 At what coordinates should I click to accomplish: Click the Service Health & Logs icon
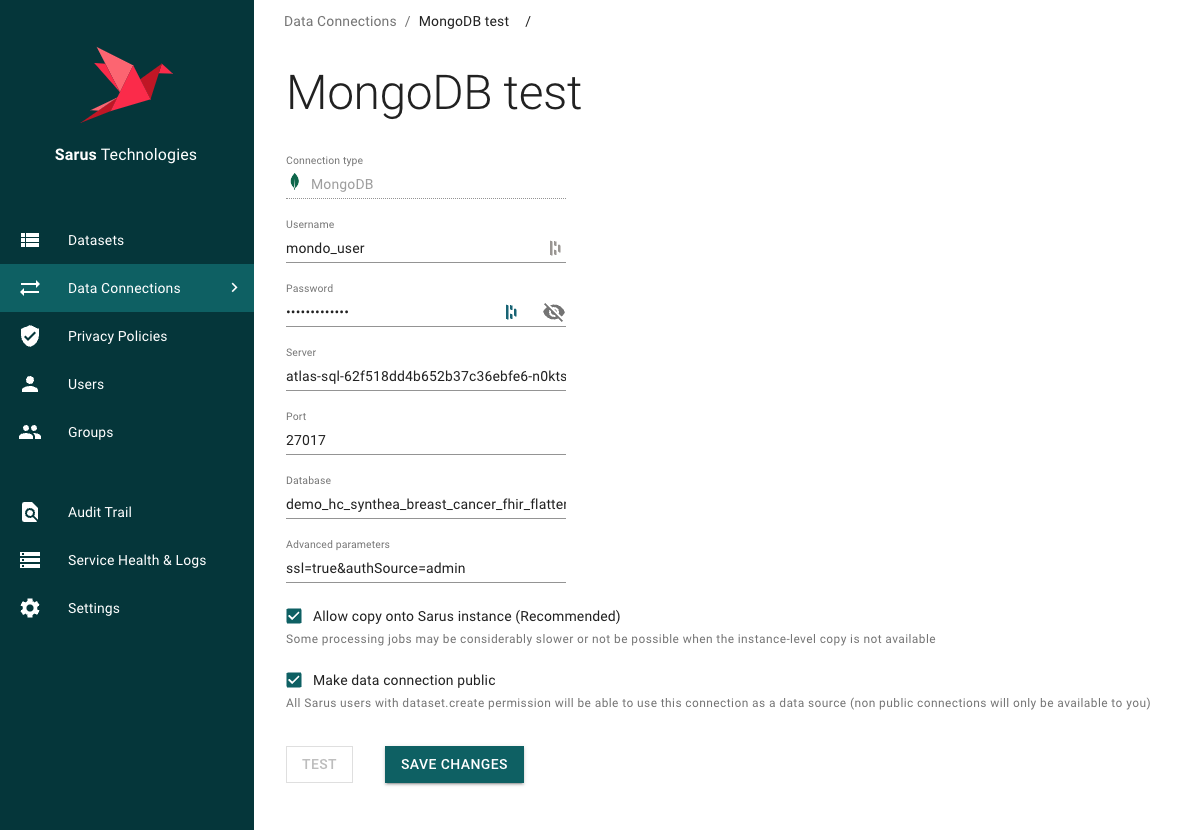point(30,560)
